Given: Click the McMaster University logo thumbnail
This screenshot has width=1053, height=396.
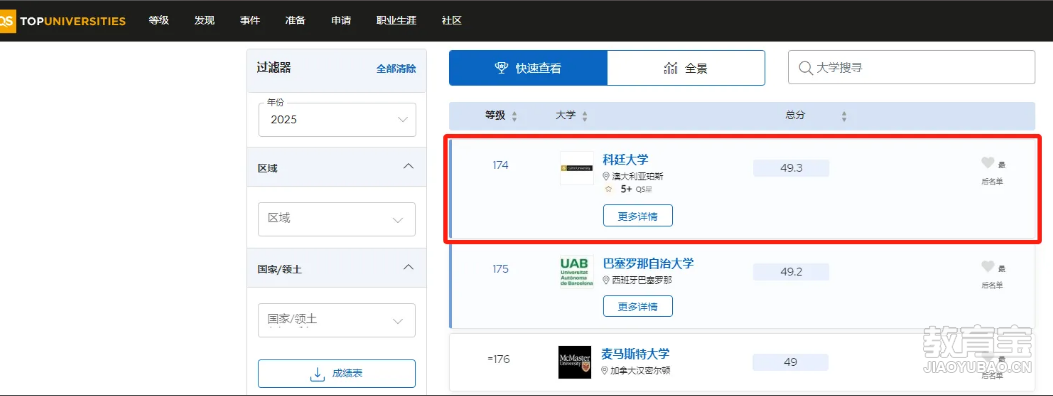Looking at the screenshot, I should (x=575, y=362).
